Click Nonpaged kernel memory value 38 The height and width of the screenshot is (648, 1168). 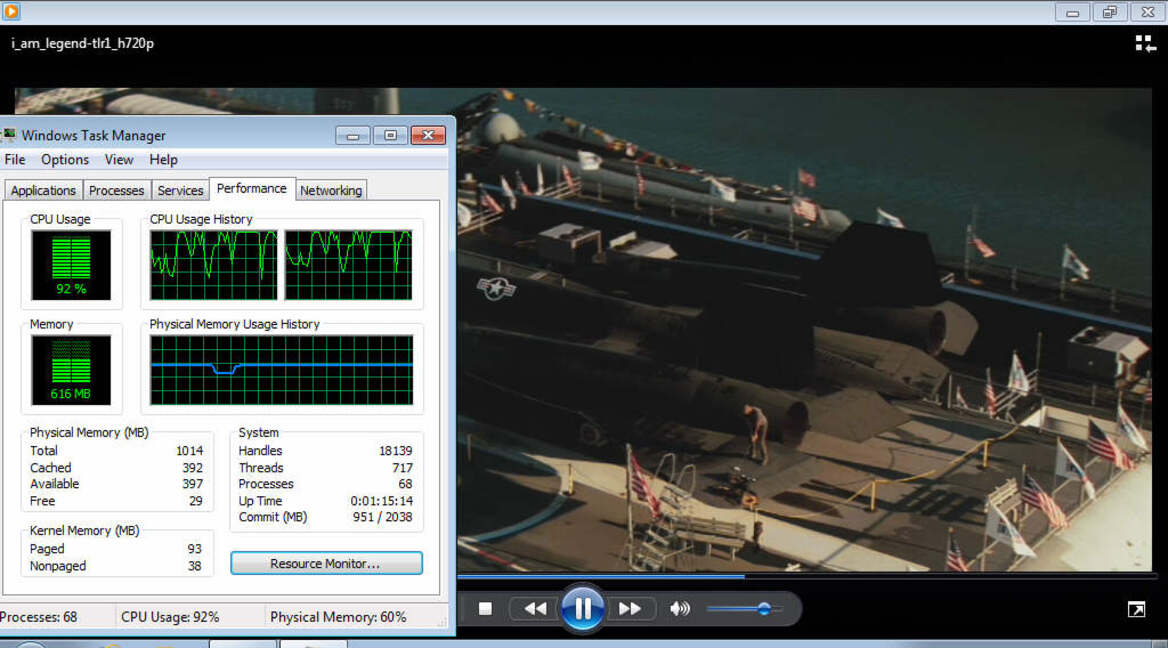194,566
